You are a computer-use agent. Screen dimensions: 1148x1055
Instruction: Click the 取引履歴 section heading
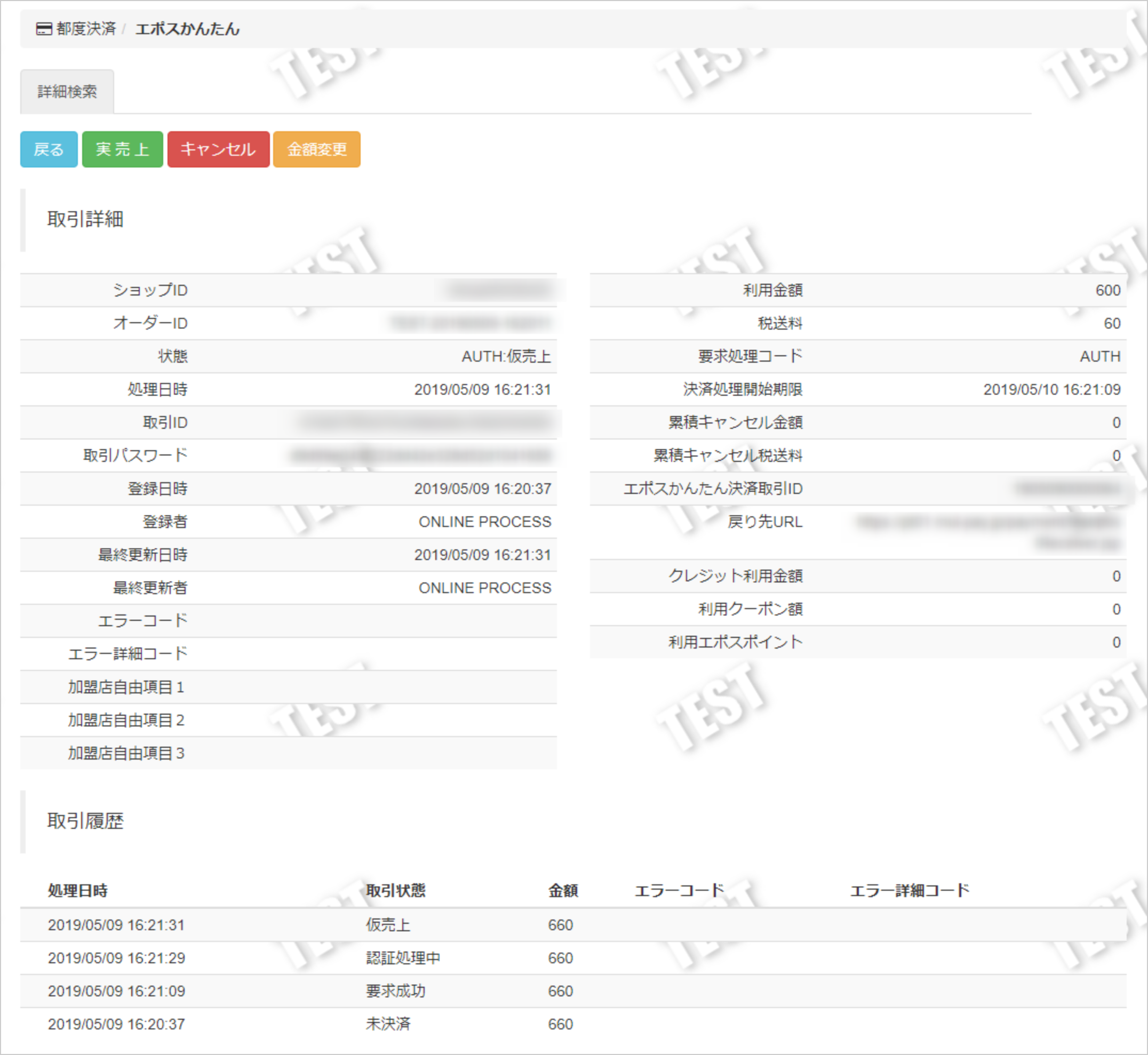click(85, 821)
